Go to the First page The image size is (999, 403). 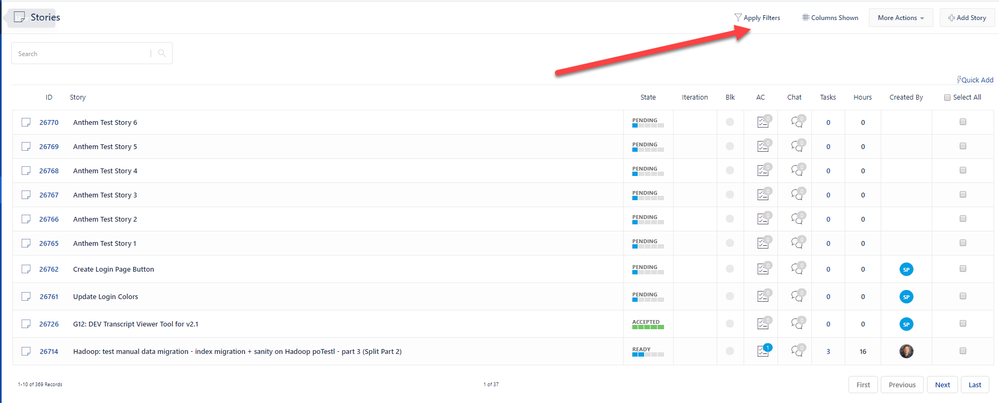(x=863, y=385)
